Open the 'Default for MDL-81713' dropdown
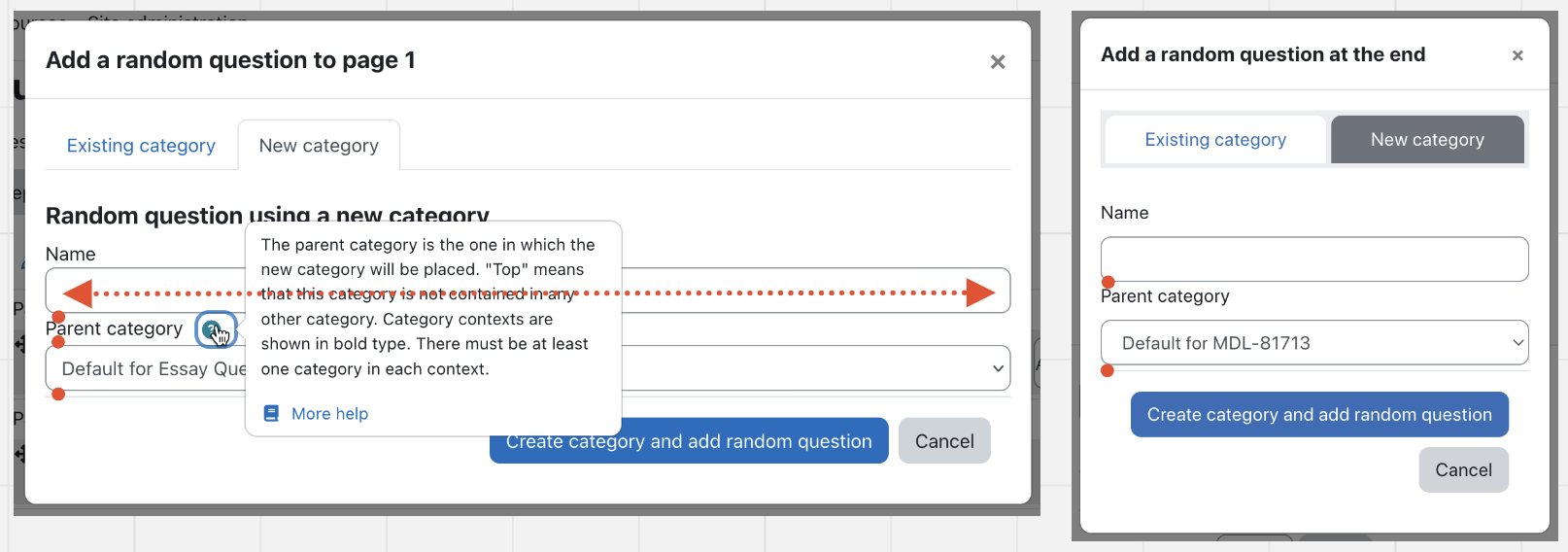This screenshot has width=1568, height=552. pos(1314,343)
